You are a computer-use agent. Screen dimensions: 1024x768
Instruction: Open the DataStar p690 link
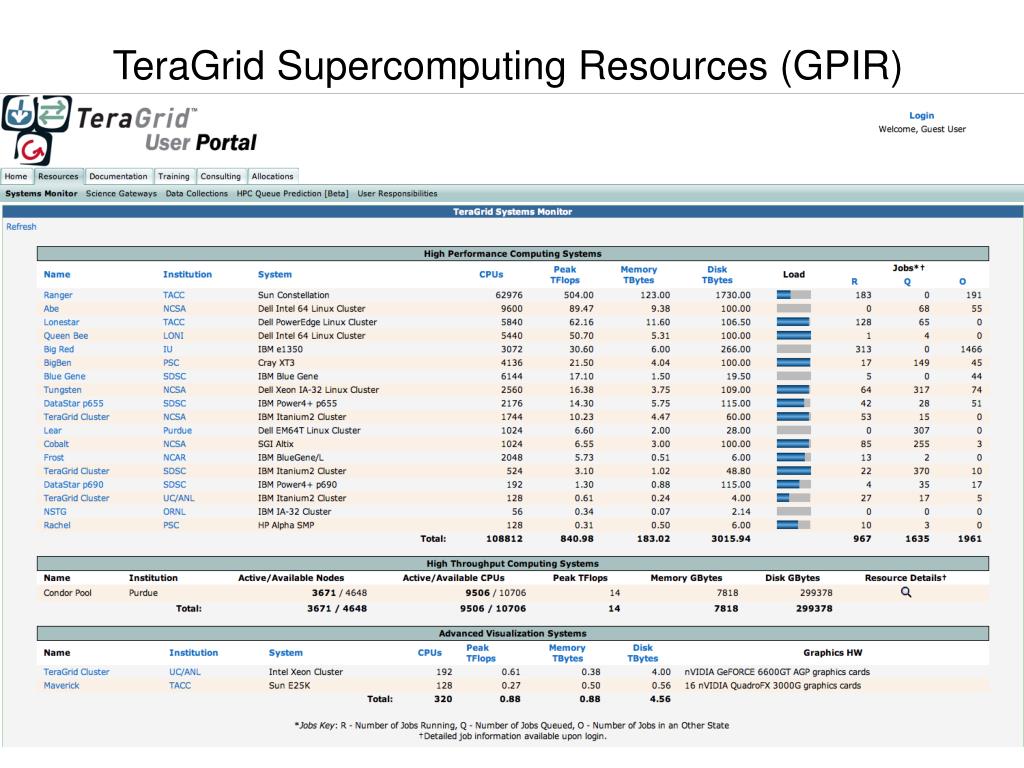(73, 485)
